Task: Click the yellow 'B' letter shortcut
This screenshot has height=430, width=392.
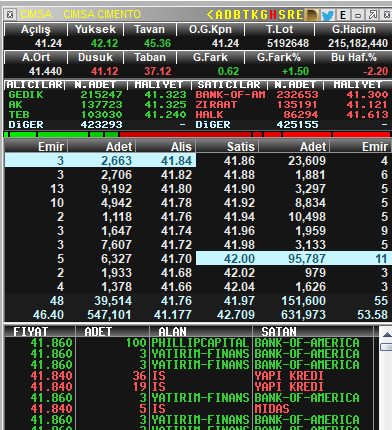Action: pos(237,15)
